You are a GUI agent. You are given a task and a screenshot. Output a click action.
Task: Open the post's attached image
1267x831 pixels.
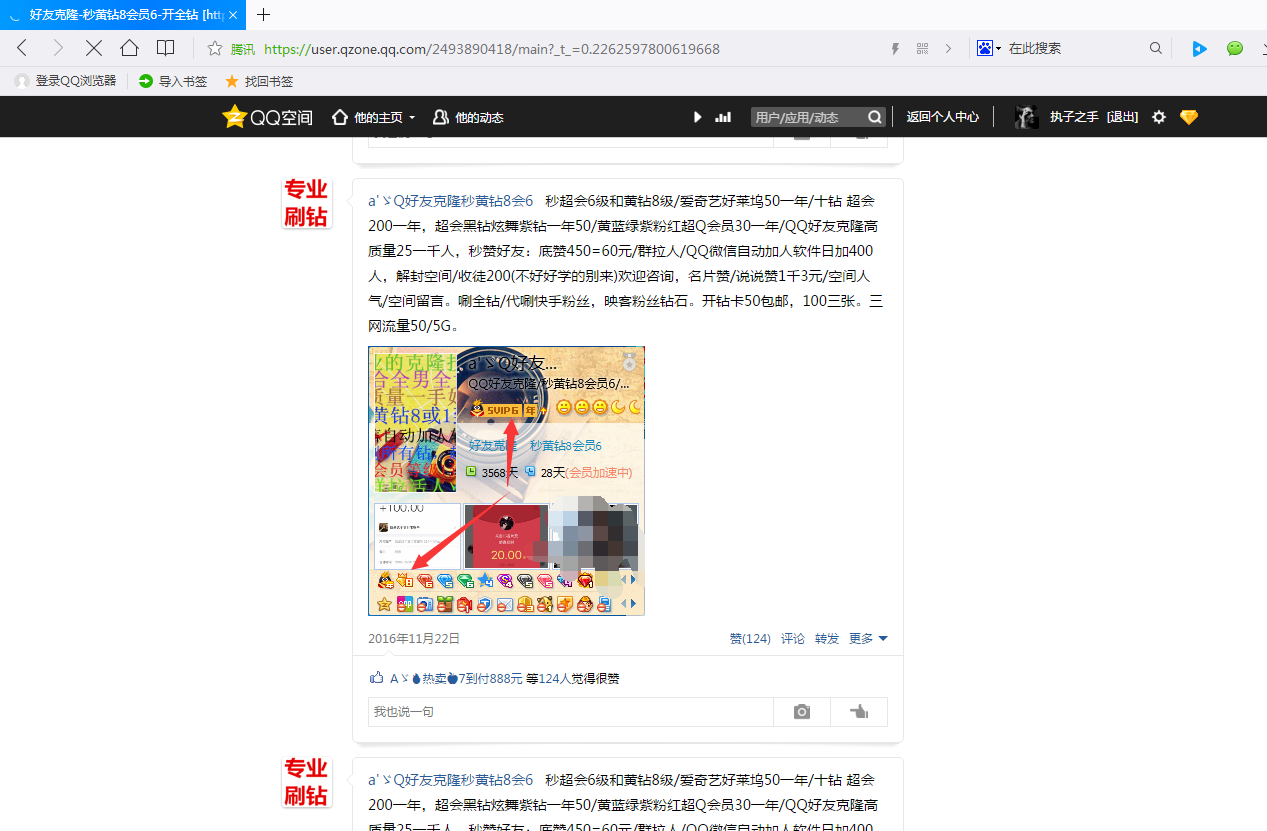[506, 481]
